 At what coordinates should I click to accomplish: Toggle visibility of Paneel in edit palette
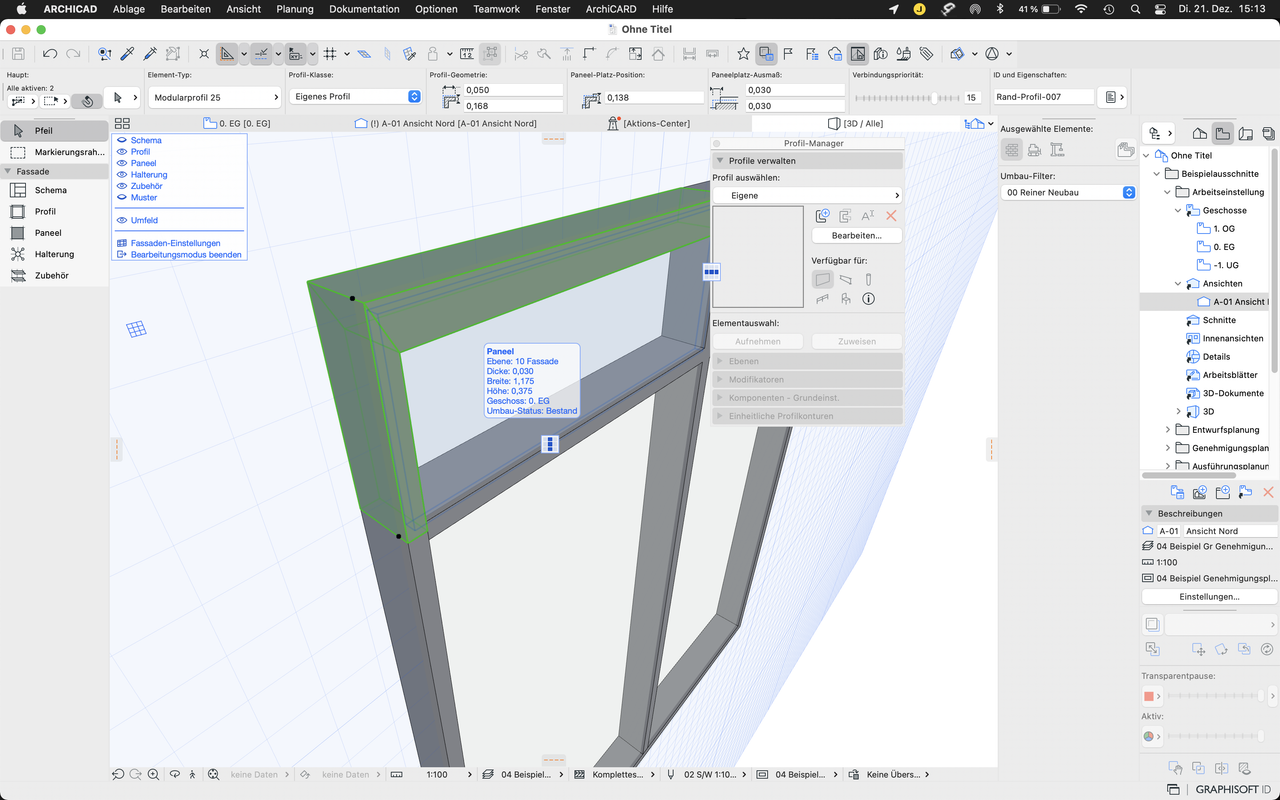click(x=122, y=163)
